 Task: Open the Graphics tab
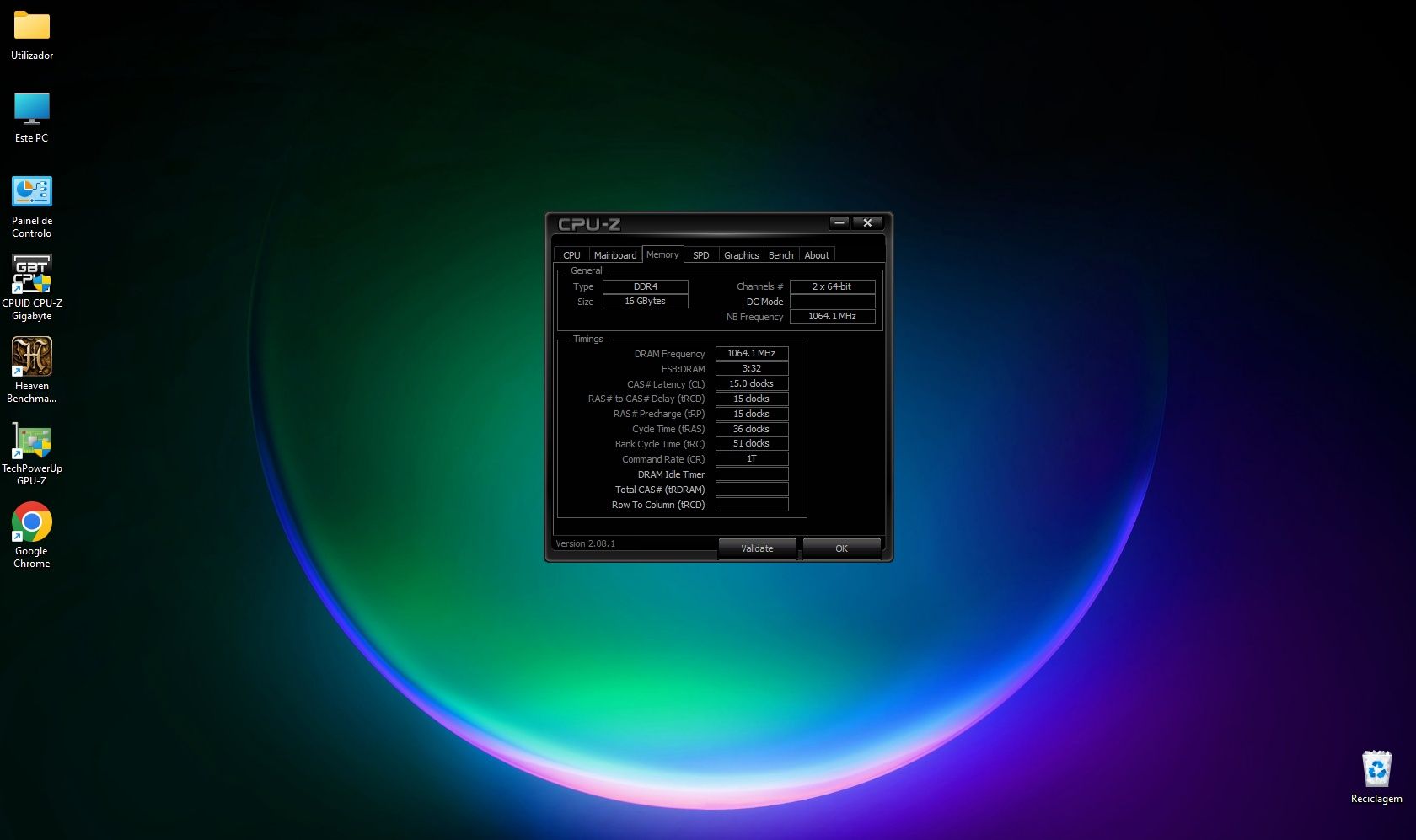[x=742, y=255]
